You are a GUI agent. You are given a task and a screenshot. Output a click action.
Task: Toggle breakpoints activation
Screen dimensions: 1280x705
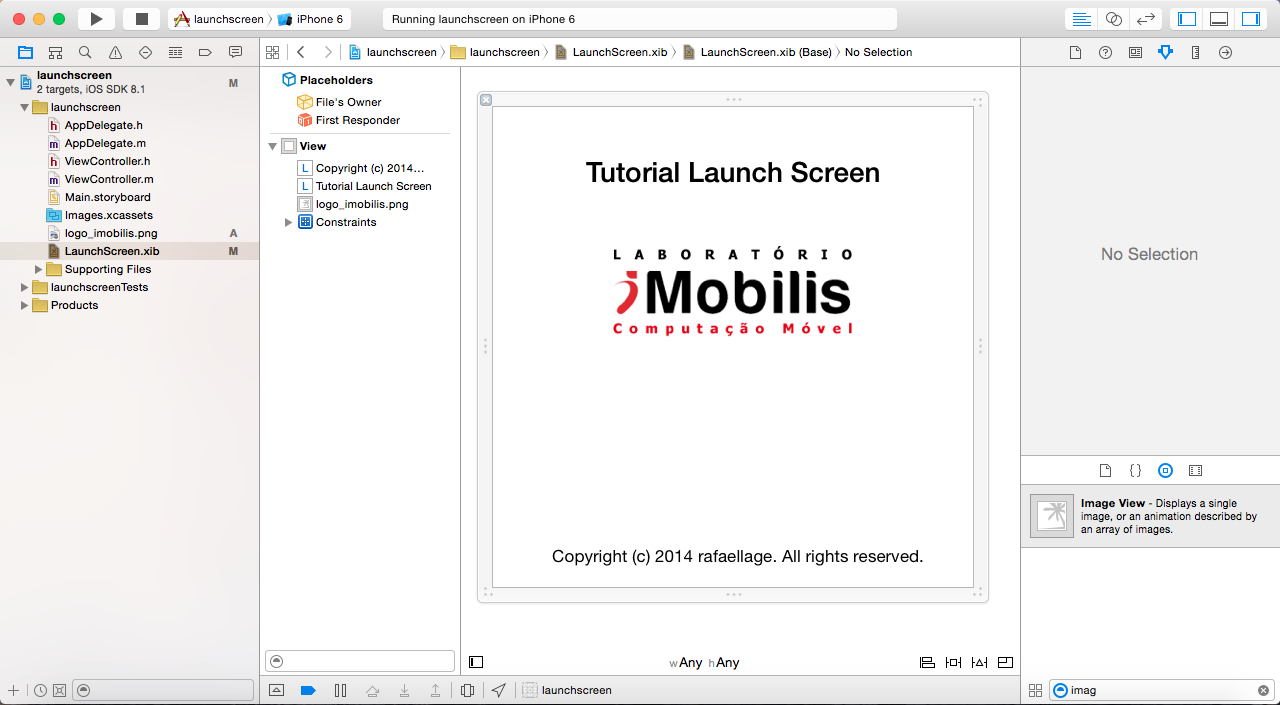tap(308, 690)
